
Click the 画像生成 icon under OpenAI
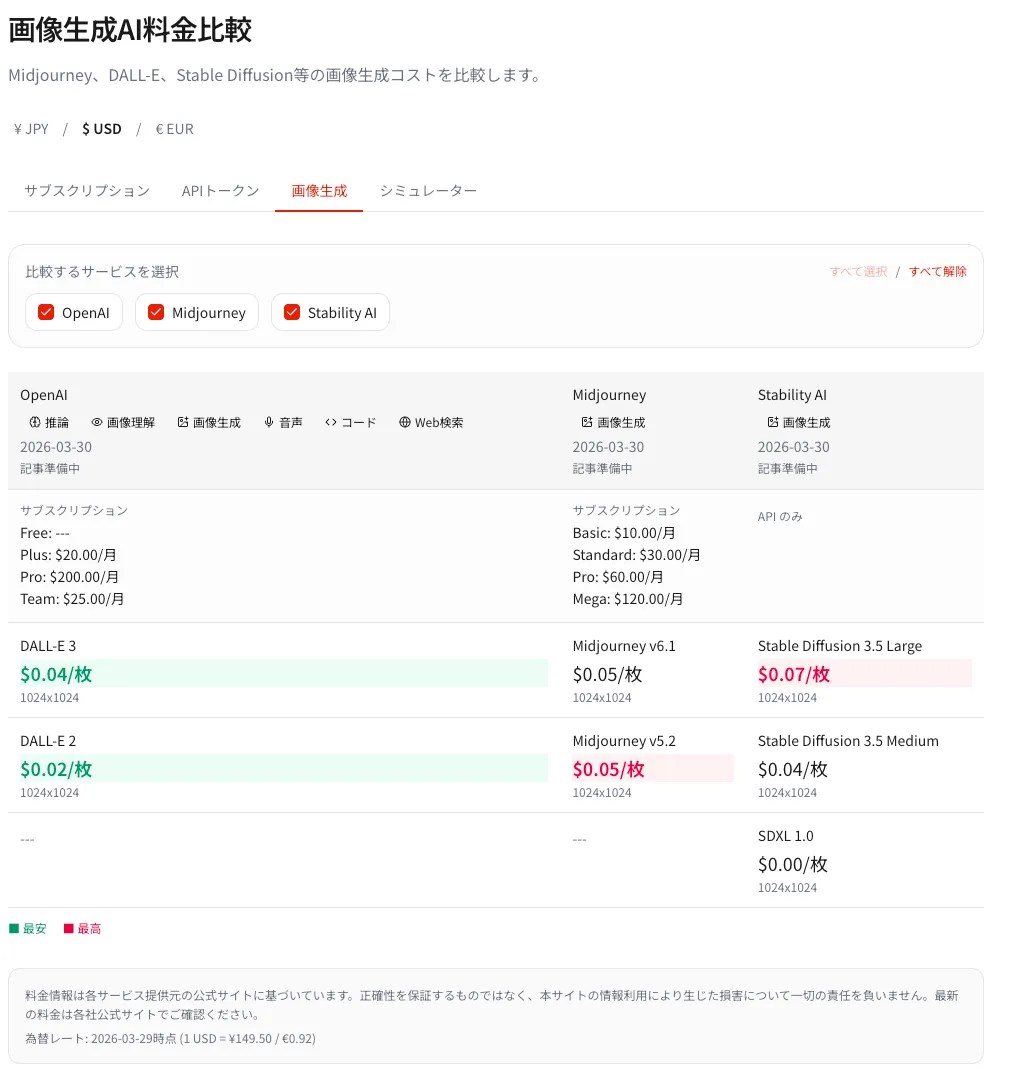(x=183, y=422)
